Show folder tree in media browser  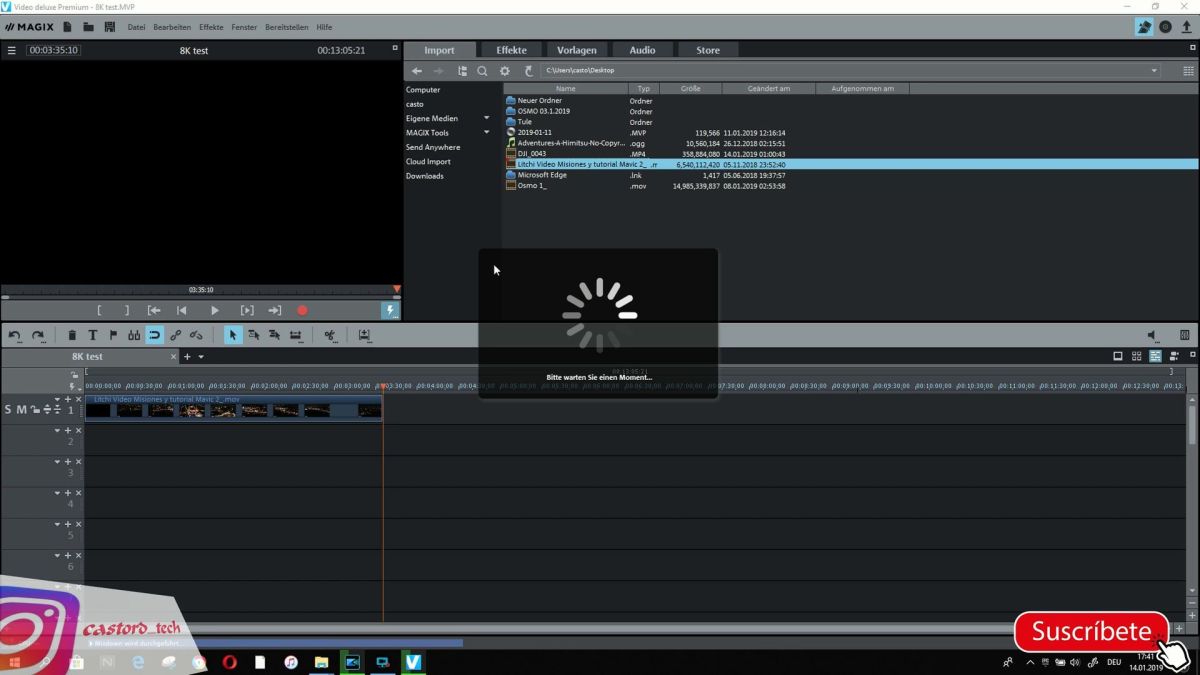462,71
